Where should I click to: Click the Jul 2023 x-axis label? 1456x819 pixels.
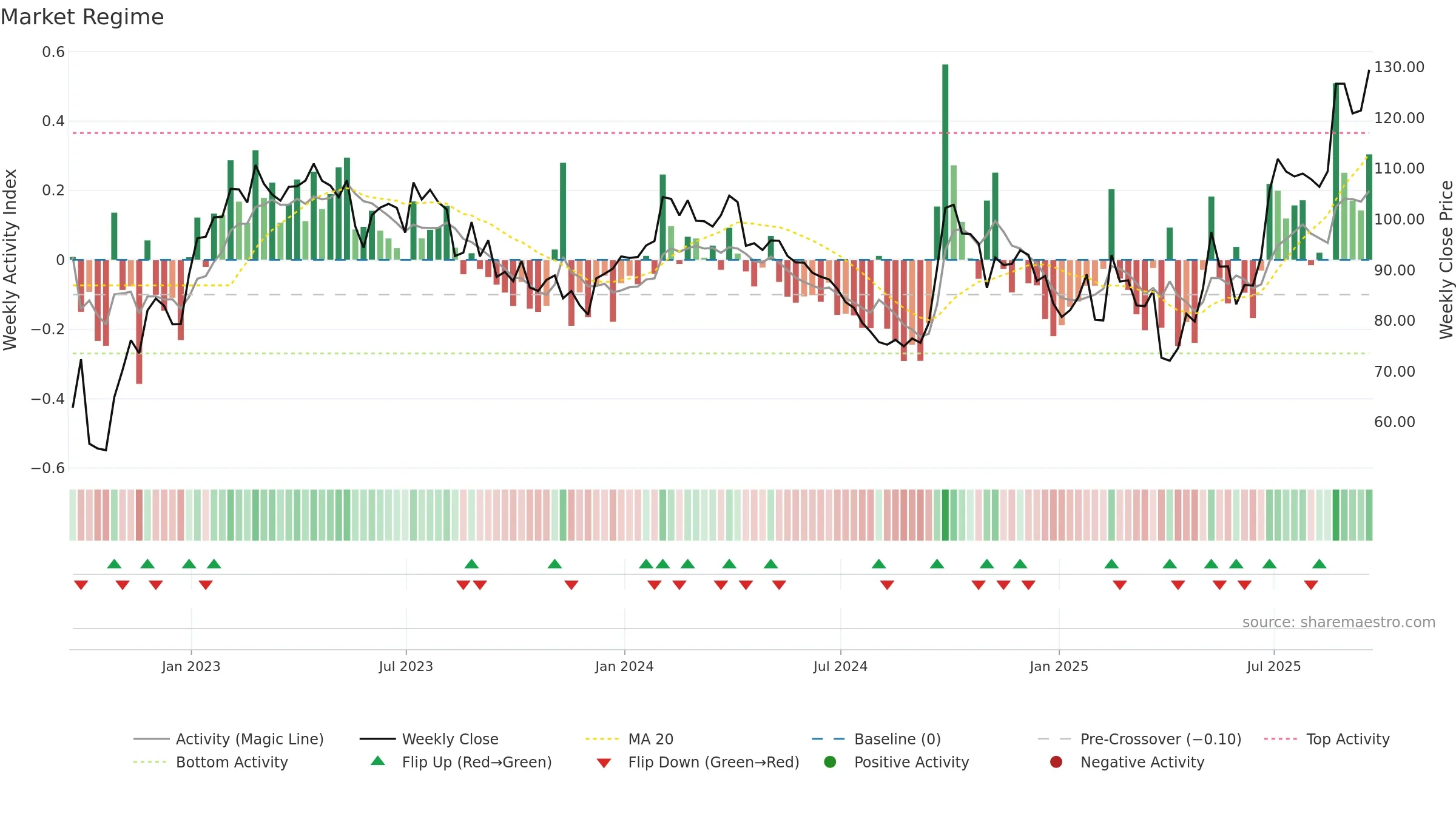(406, 666)
